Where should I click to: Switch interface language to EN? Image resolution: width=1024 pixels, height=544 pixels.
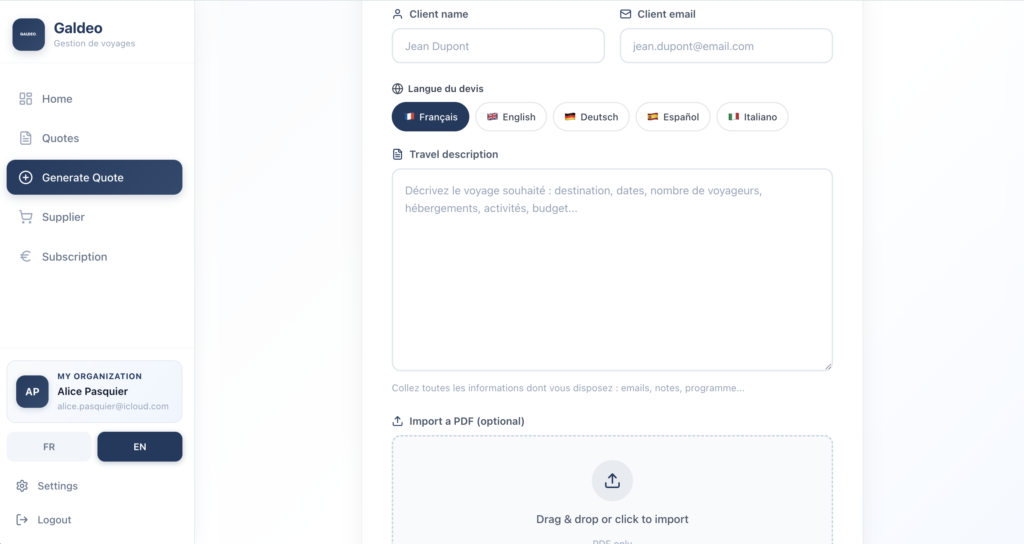point(140,447)
